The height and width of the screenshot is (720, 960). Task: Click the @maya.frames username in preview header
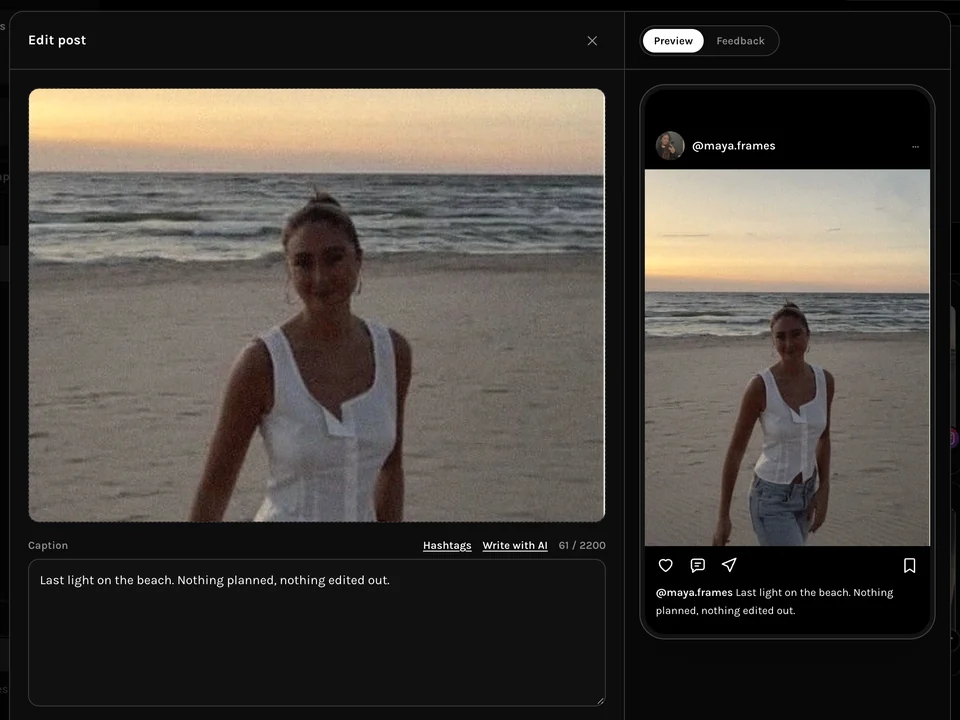tap(733, 146)
